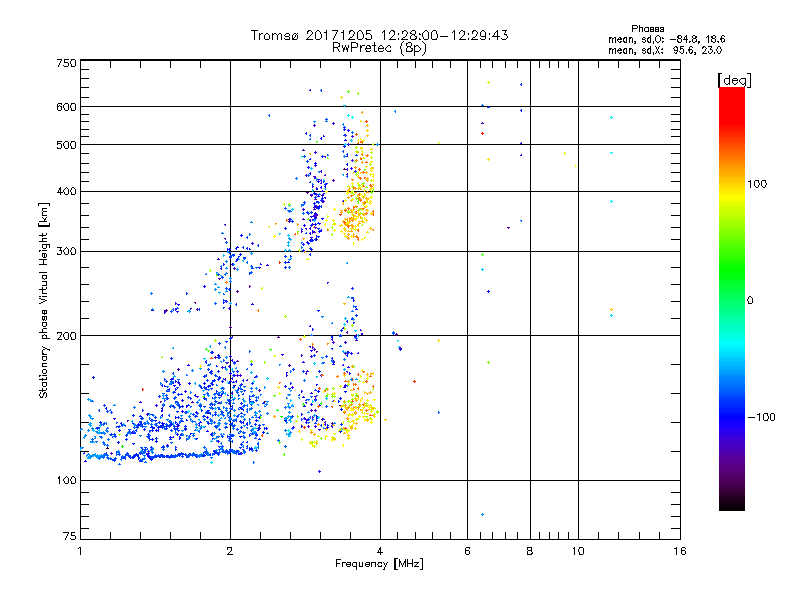Click the y-axis '75' label
Image resolution: width=800 pixels, height=600 pixels.
coord(70,536)
